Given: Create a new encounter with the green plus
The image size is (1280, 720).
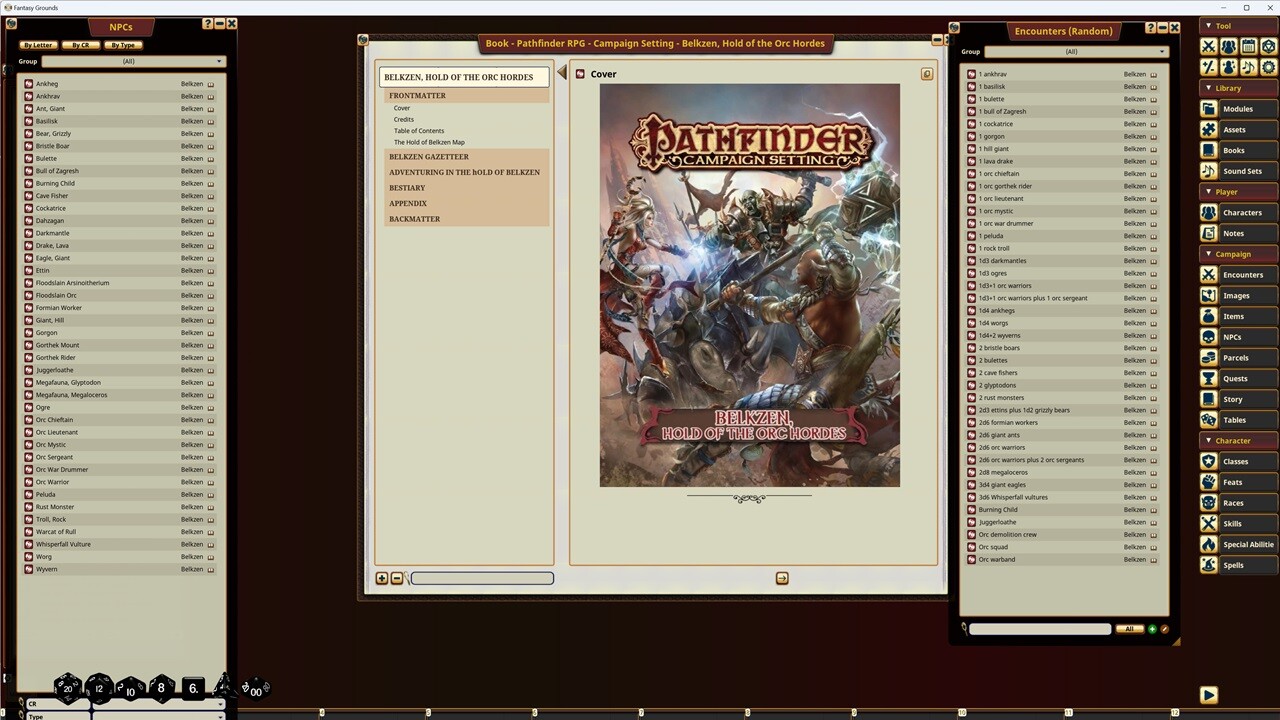Looking at the screenshot, I should coord(1152,628).
